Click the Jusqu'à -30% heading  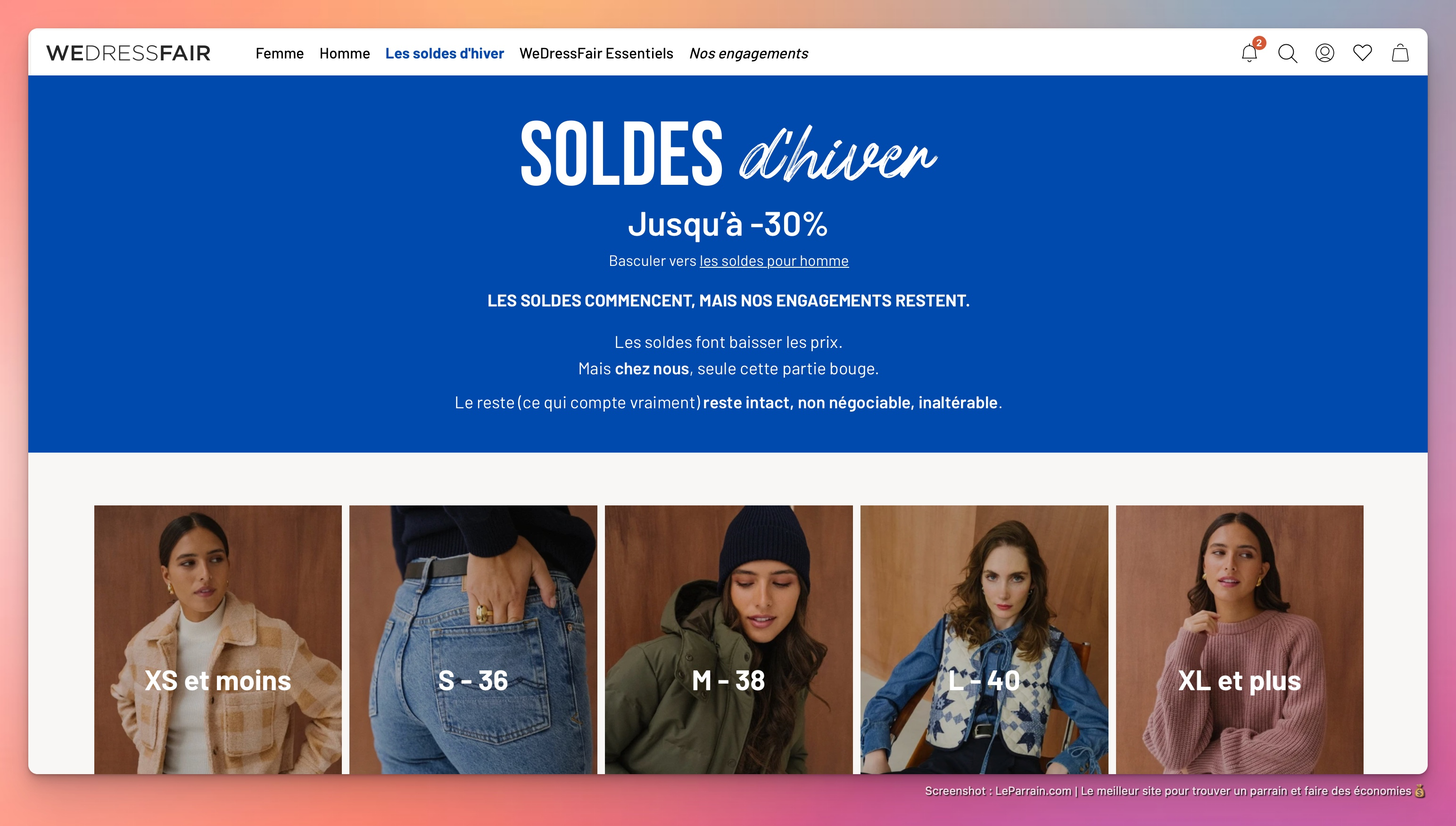point(728,224)
